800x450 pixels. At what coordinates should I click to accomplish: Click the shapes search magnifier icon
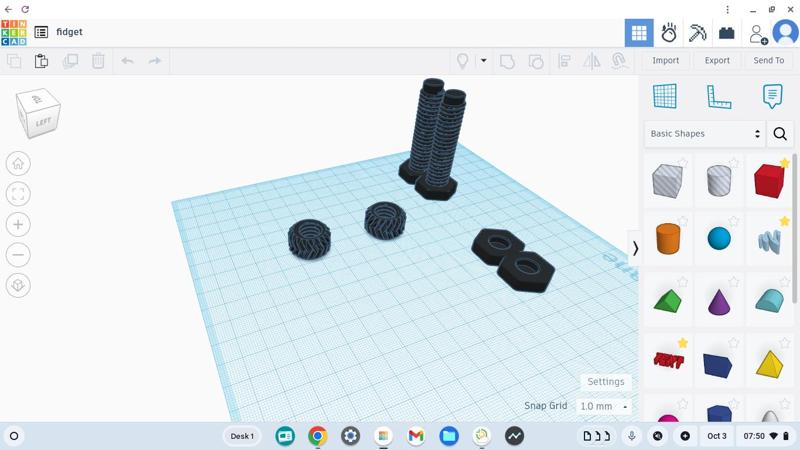point(780,134)
